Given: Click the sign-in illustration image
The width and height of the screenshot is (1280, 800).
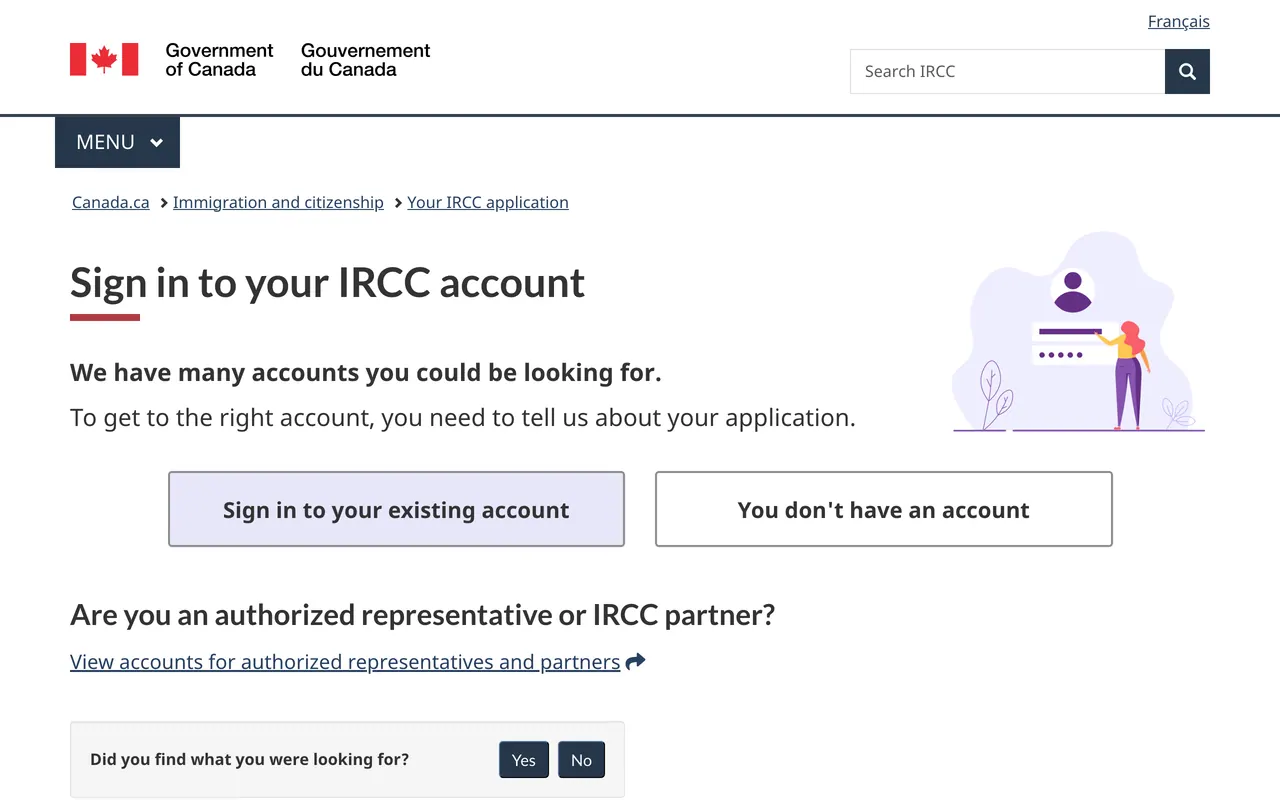Looking at the screenshot, I should click(1078, 332).
